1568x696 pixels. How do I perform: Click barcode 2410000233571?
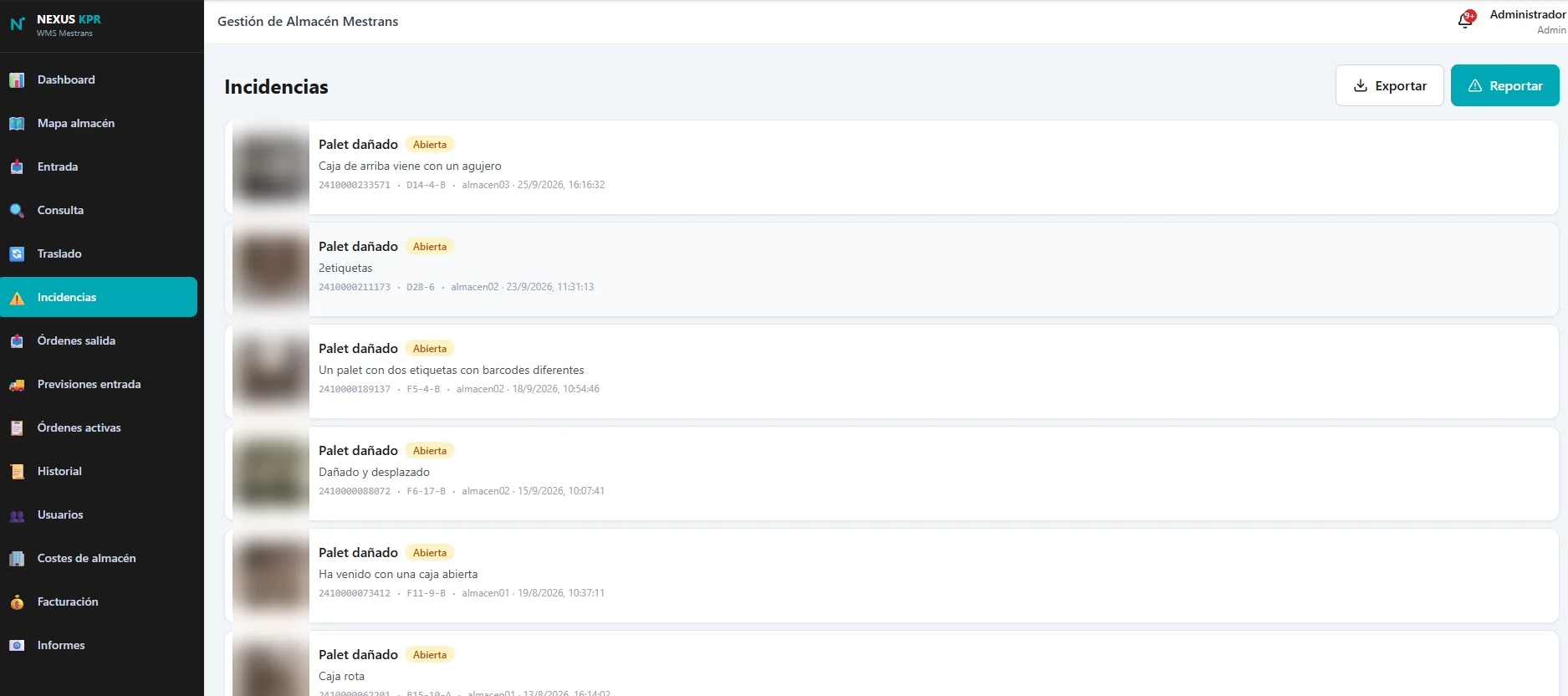(355, 185)
